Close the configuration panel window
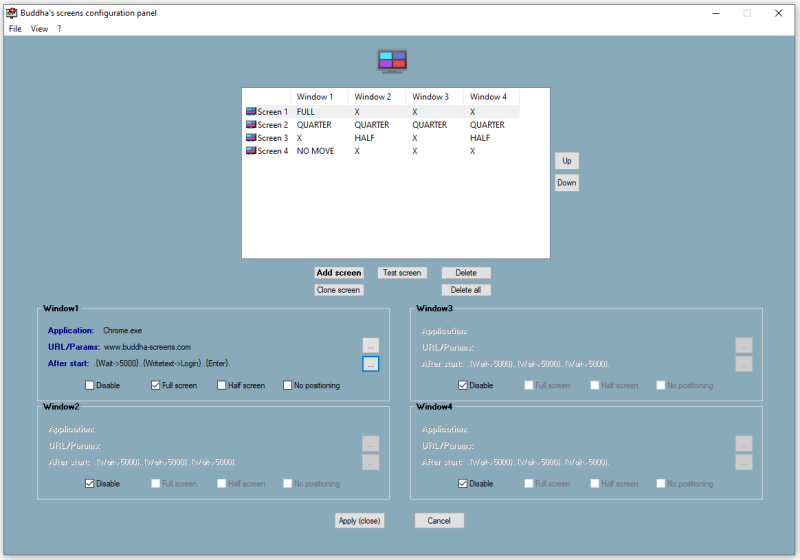The height and width of the screenshot is (560, 800). [x=779, y=13]
